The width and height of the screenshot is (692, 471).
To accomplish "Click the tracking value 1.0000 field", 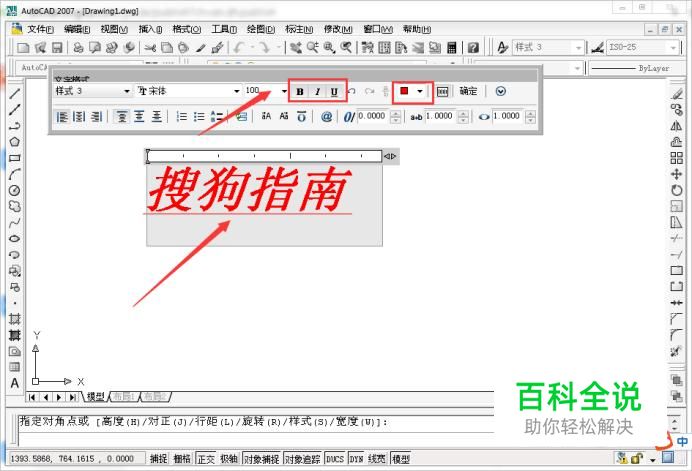I will pyautogui.click(x=441, y=116).
